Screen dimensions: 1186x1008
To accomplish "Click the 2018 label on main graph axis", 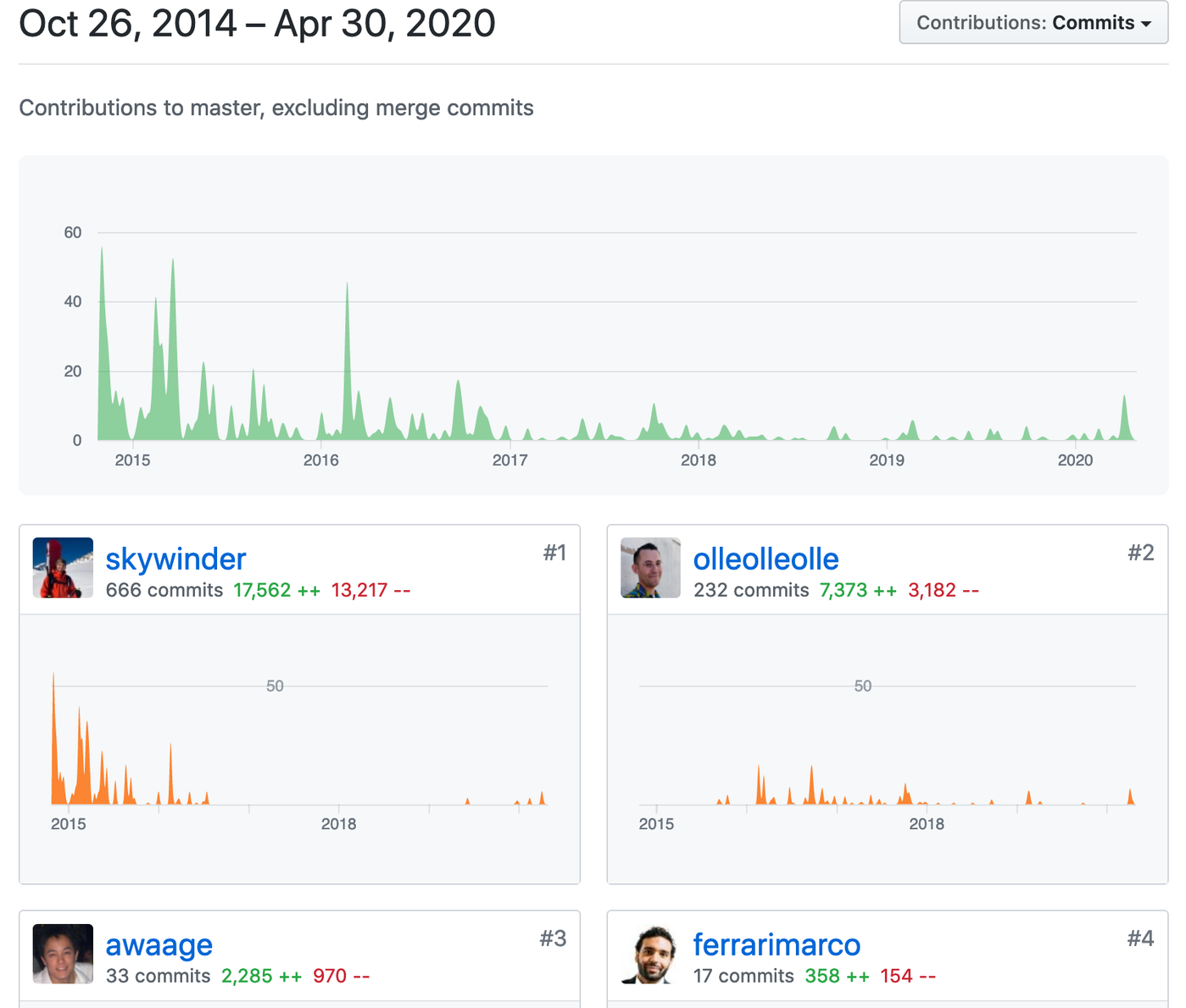I will pyautogui.click(x=698, y=460).
